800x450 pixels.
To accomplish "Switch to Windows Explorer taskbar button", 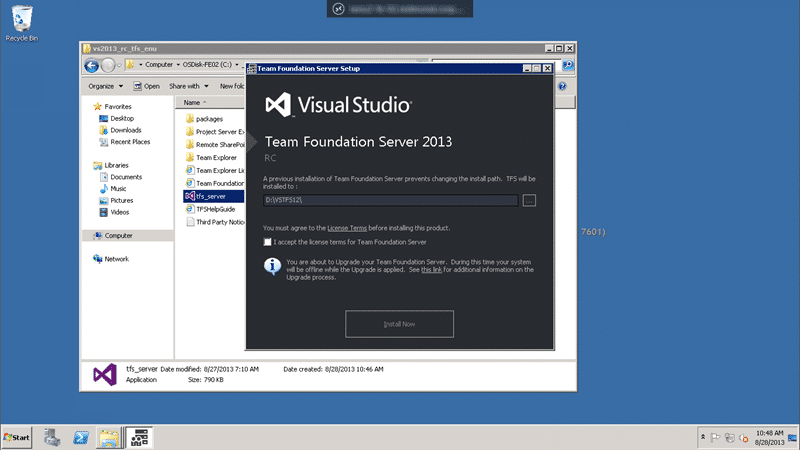I will point(109,438).
